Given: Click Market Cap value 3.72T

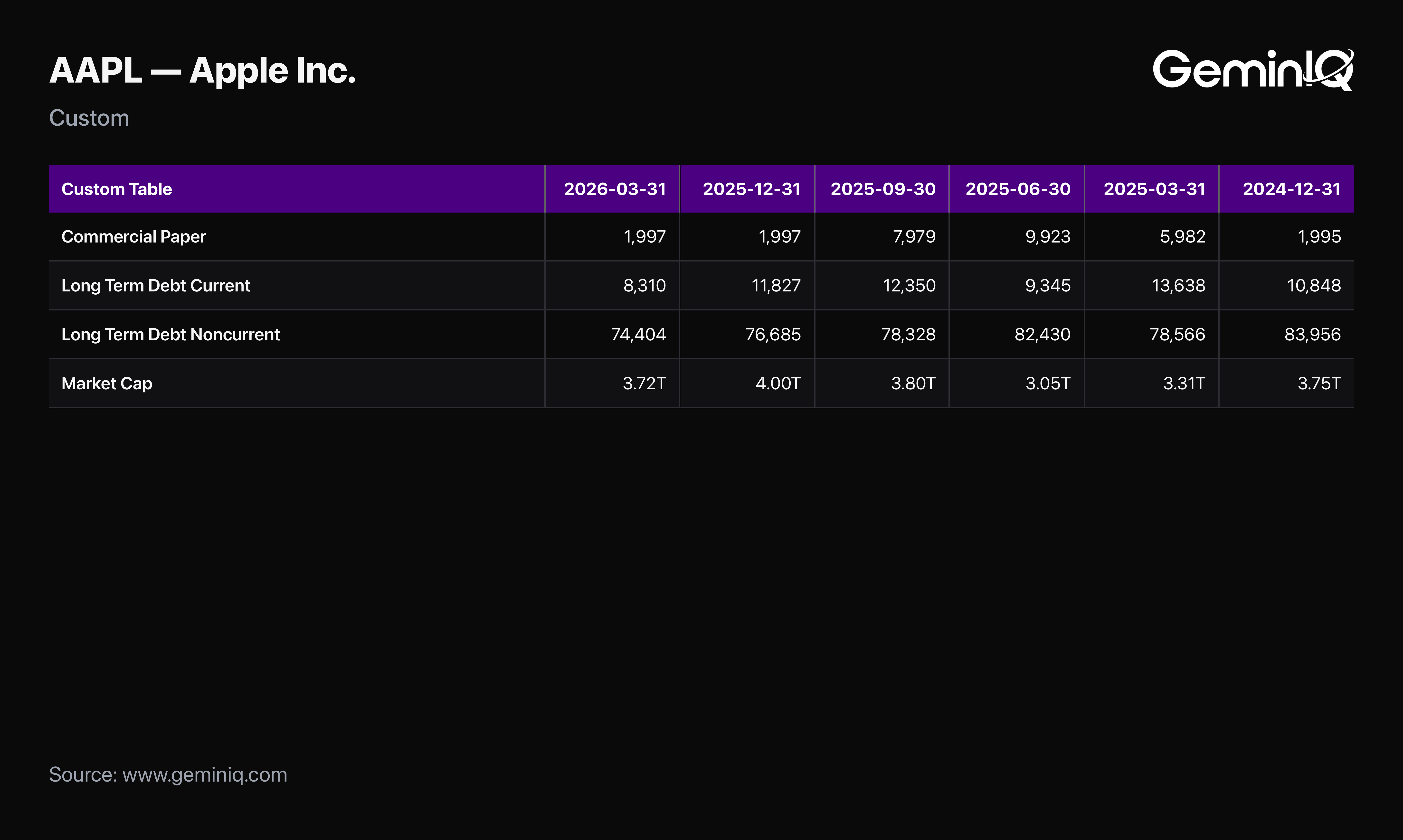Looking at the screenshot, I should [644, 383].
